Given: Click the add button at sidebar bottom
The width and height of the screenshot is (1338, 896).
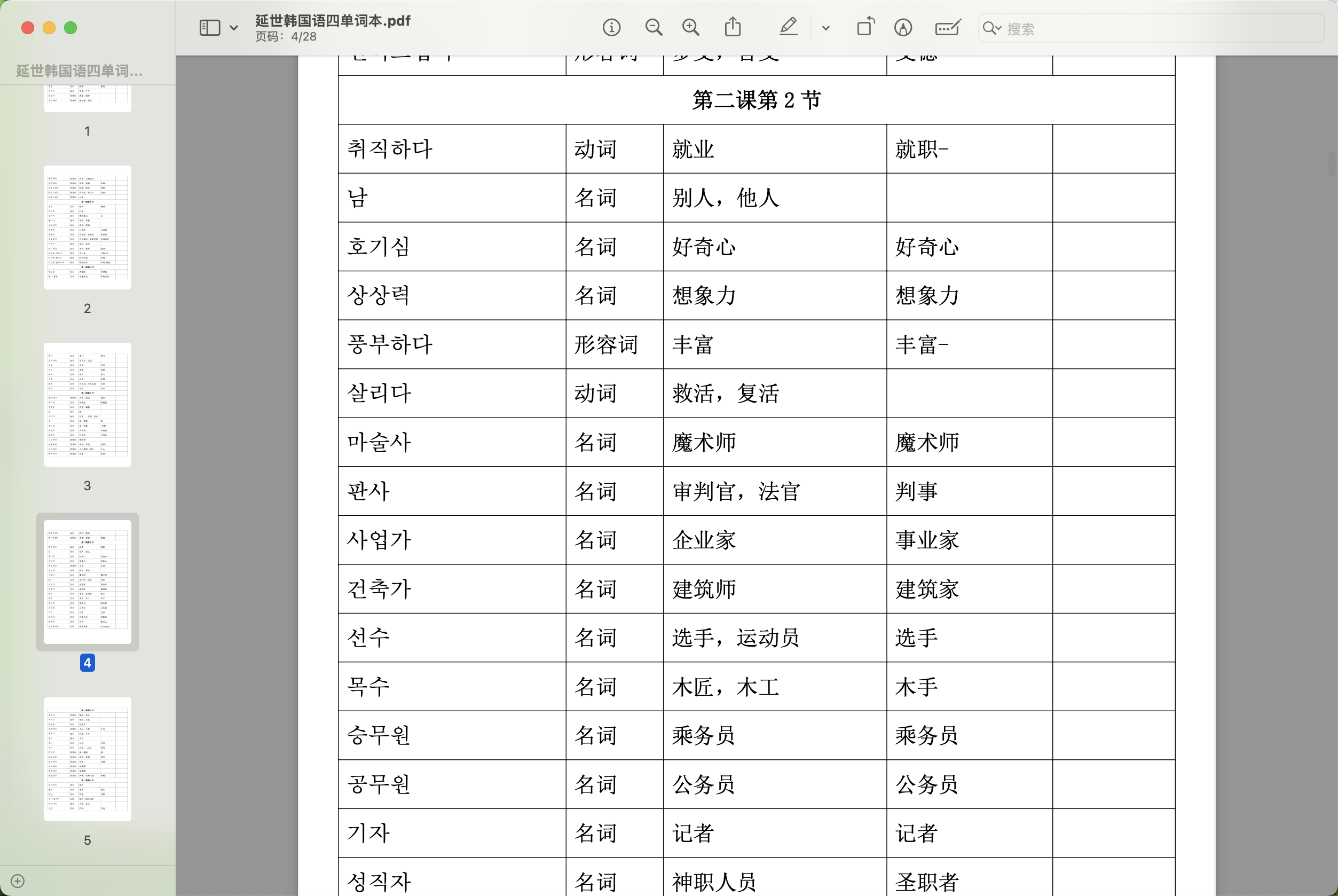Looking at the screenshot, I should pos(18,881).
